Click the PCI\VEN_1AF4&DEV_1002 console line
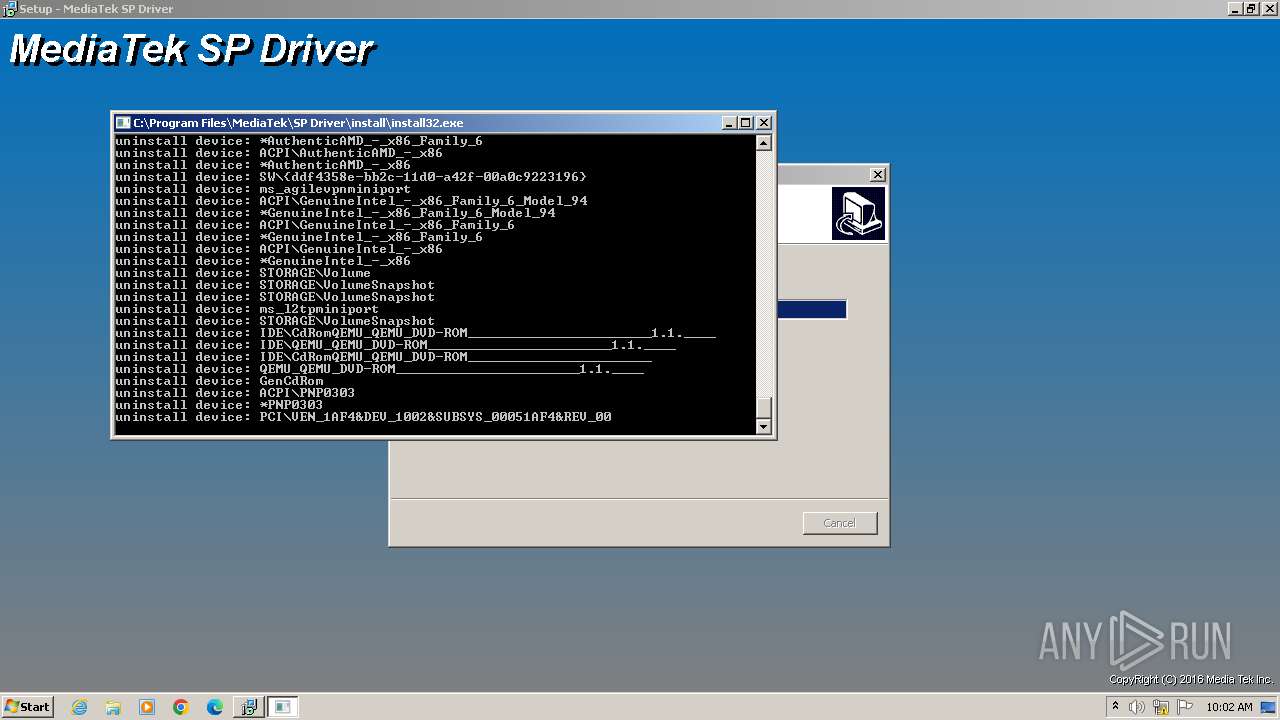This screenshot has width=1280, height=720. [363, 417]
